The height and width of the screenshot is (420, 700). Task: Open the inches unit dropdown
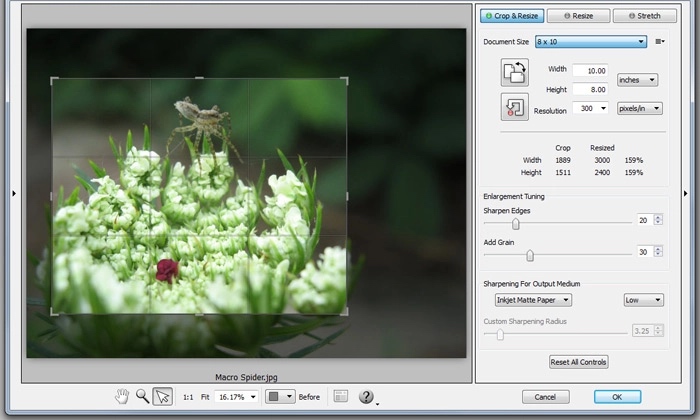tap(637, 80)
